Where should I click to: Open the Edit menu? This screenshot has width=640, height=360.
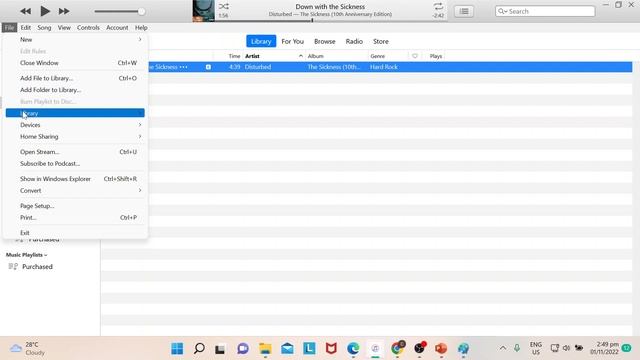pyautogui.click(x=26, y=28)
